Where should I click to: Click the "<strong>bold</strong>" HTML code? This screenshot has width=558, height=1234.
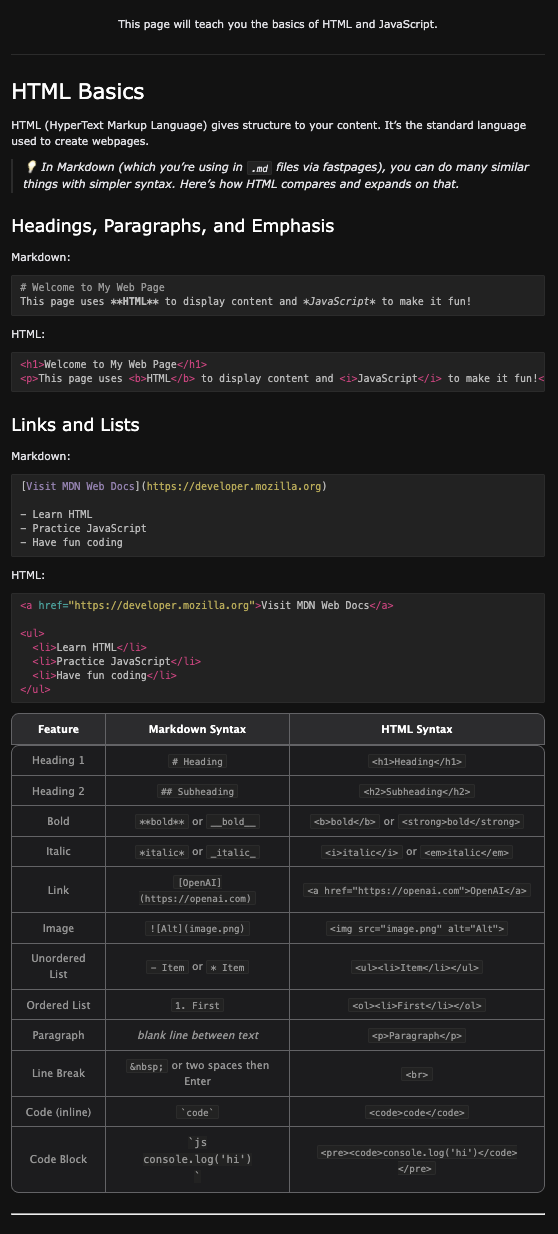pos(461,822)
